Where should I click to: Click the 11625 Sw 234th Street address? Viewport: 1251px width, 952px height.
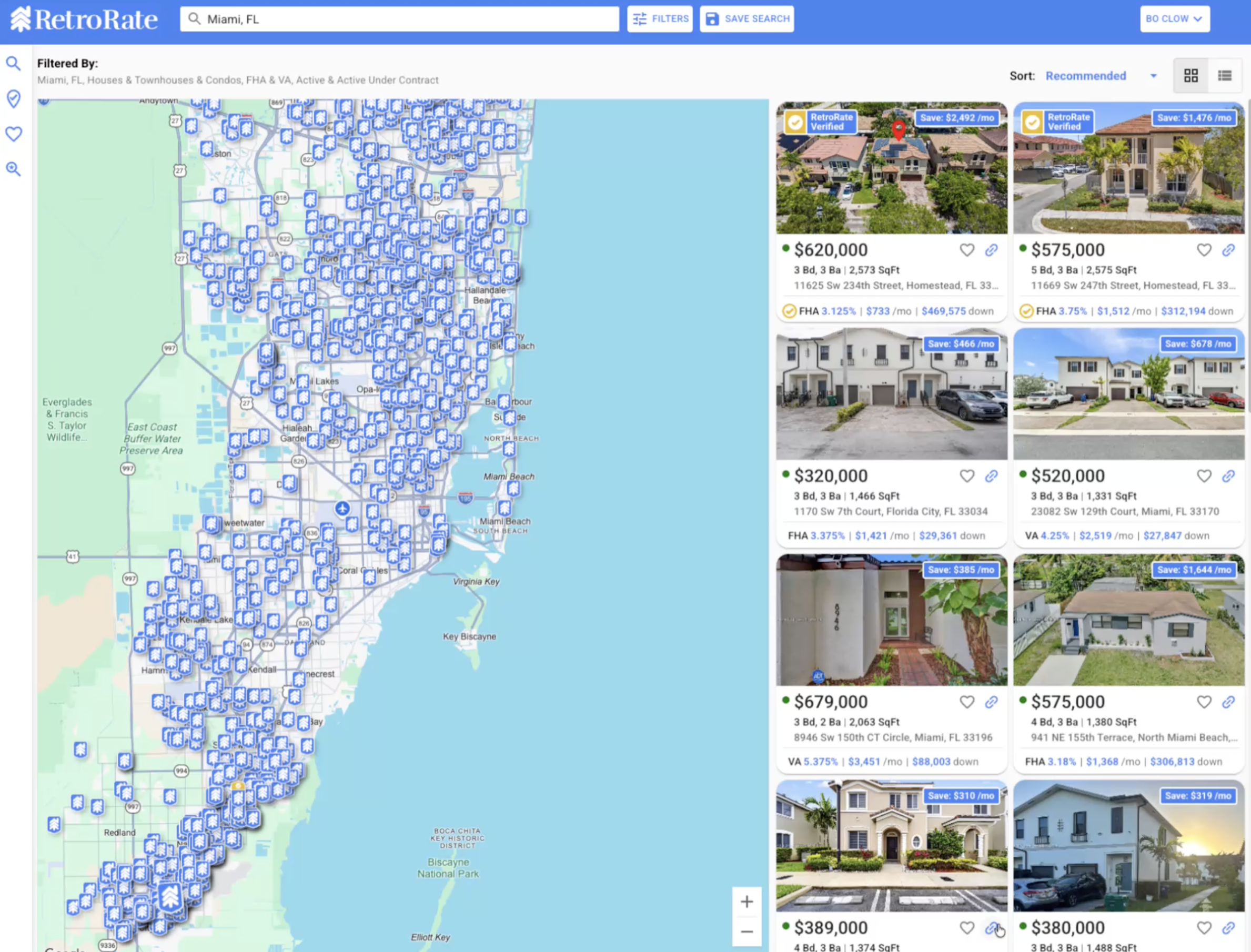[896, 286]
